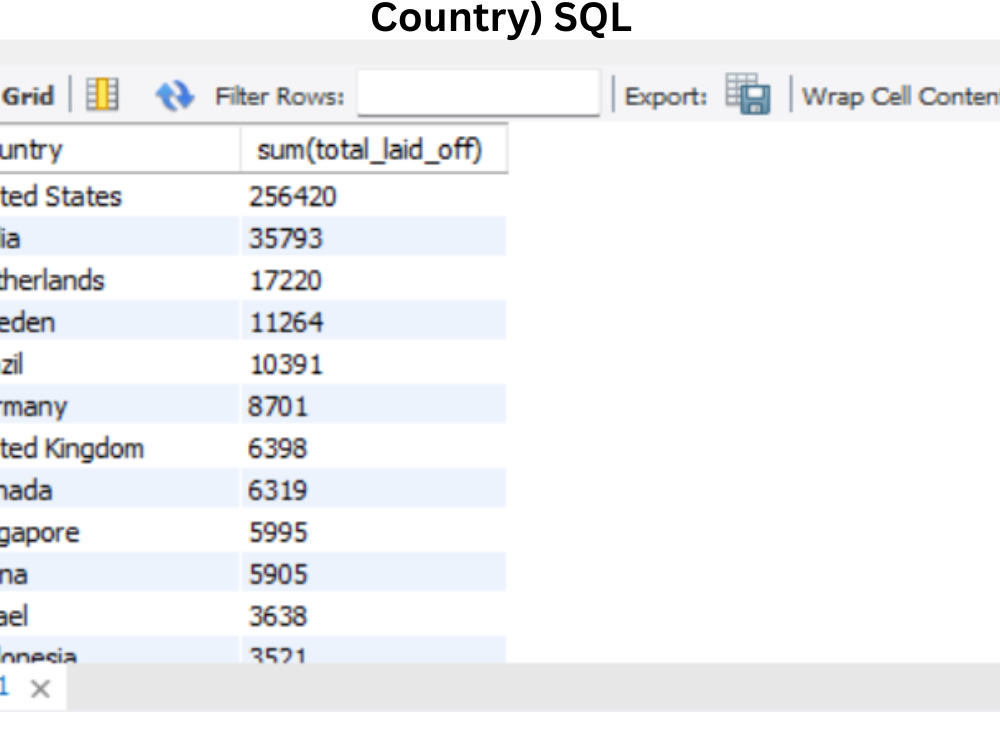This screenshot has height=750, width=1000.
Task: Select the United Kingdom country cell
Action: pyautogui.click(x=119, y=448)
